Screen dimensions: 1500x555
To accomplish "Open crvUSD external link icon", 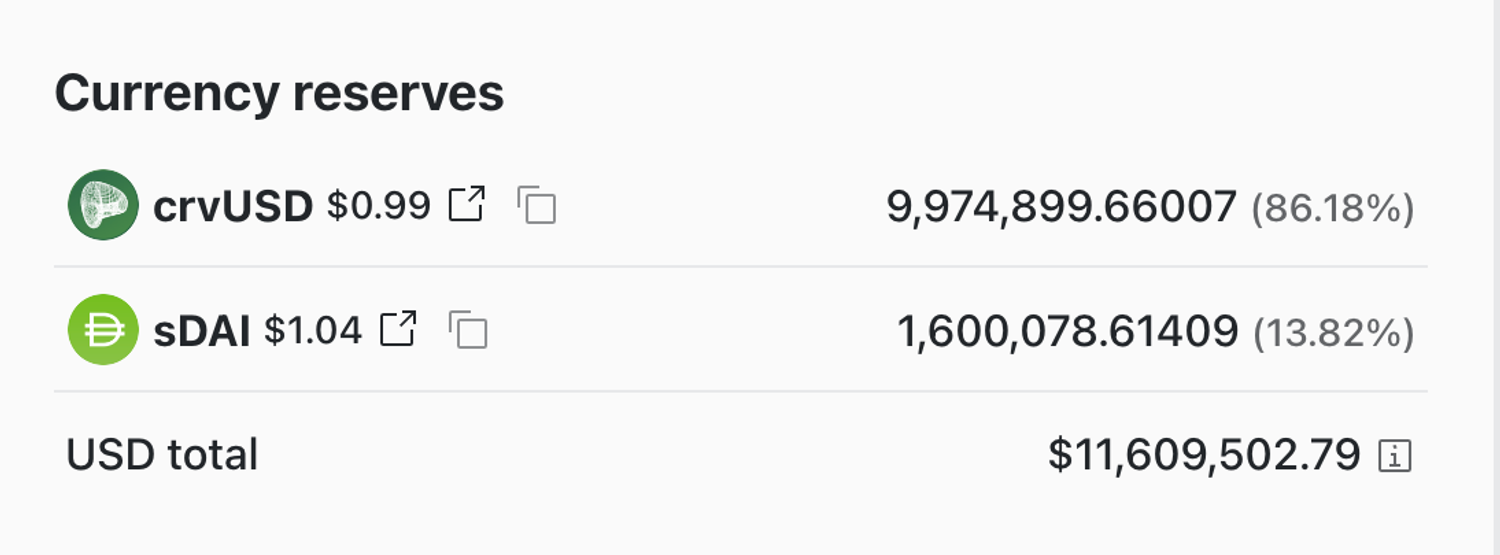I will (466, 205).
